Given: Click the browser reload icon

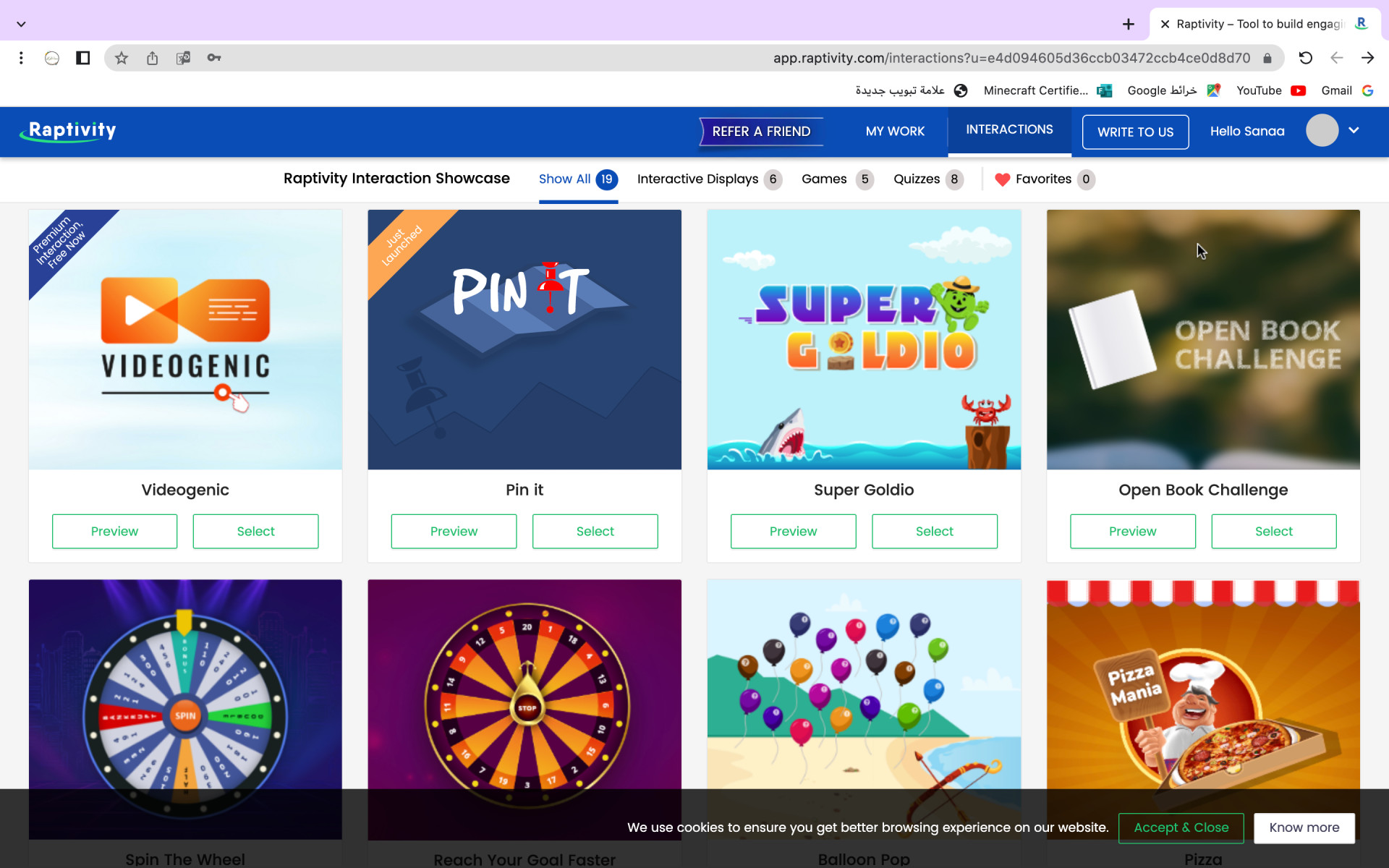Looking at the screenshot, I should (x=1305, y=58).
